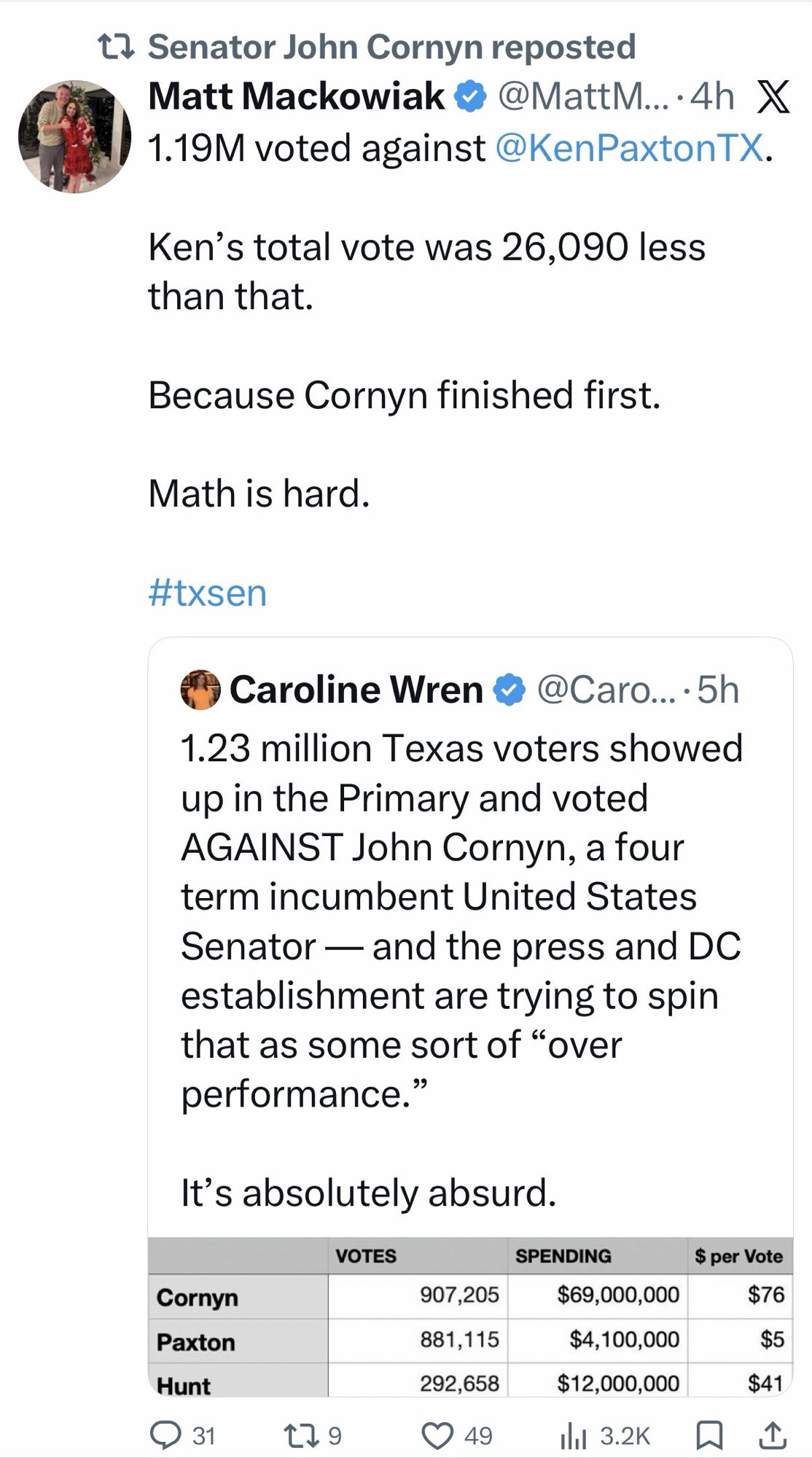Open quoted tweet text by Caroline Wren
The image size is (812, 1458).
click(461, 921)
